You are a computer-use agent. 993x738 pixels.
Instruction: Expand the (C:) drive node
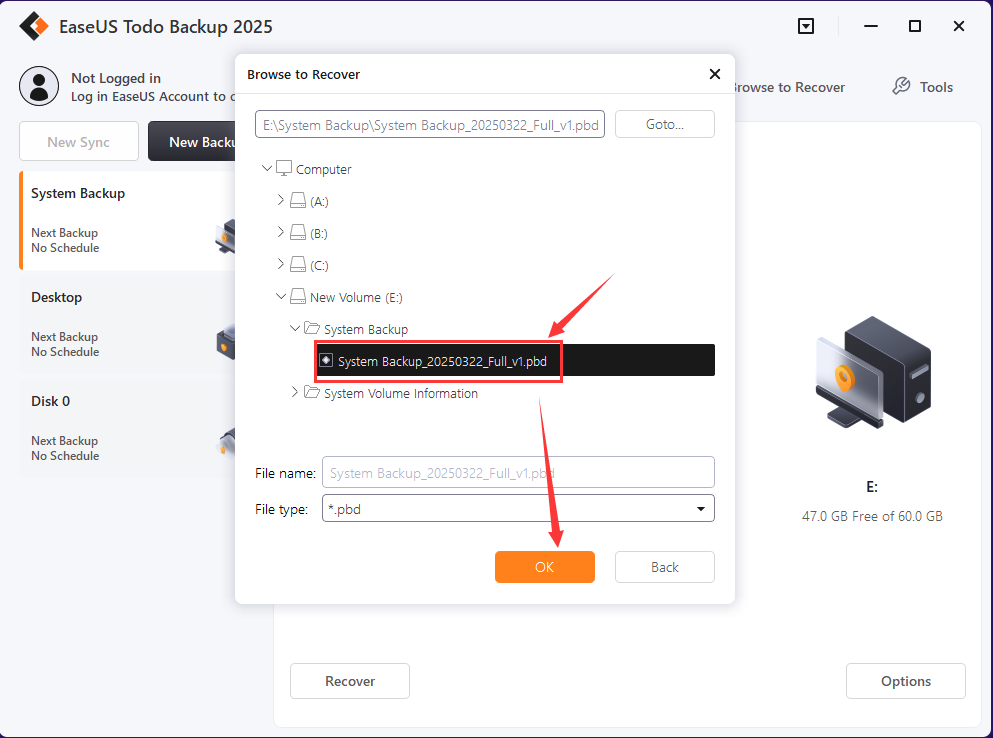[281, 264]
